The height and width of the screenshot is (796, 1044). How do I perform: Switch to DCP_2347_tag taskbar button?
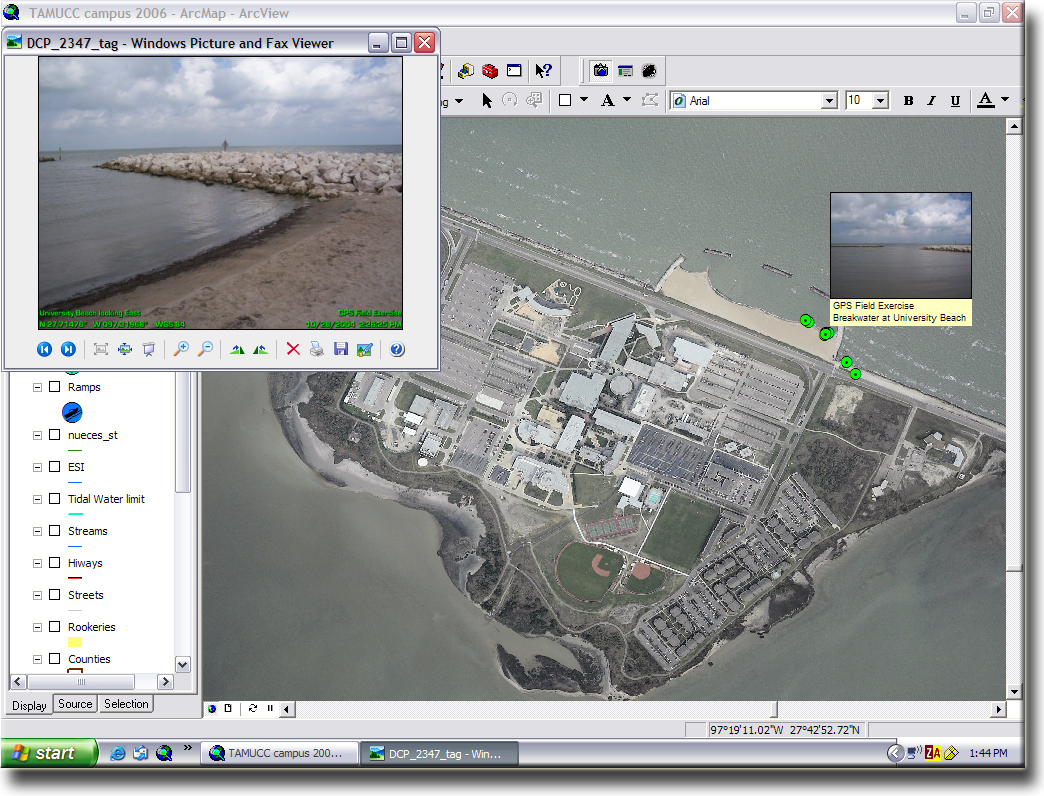pyautogui.click(x=439, y=753)
